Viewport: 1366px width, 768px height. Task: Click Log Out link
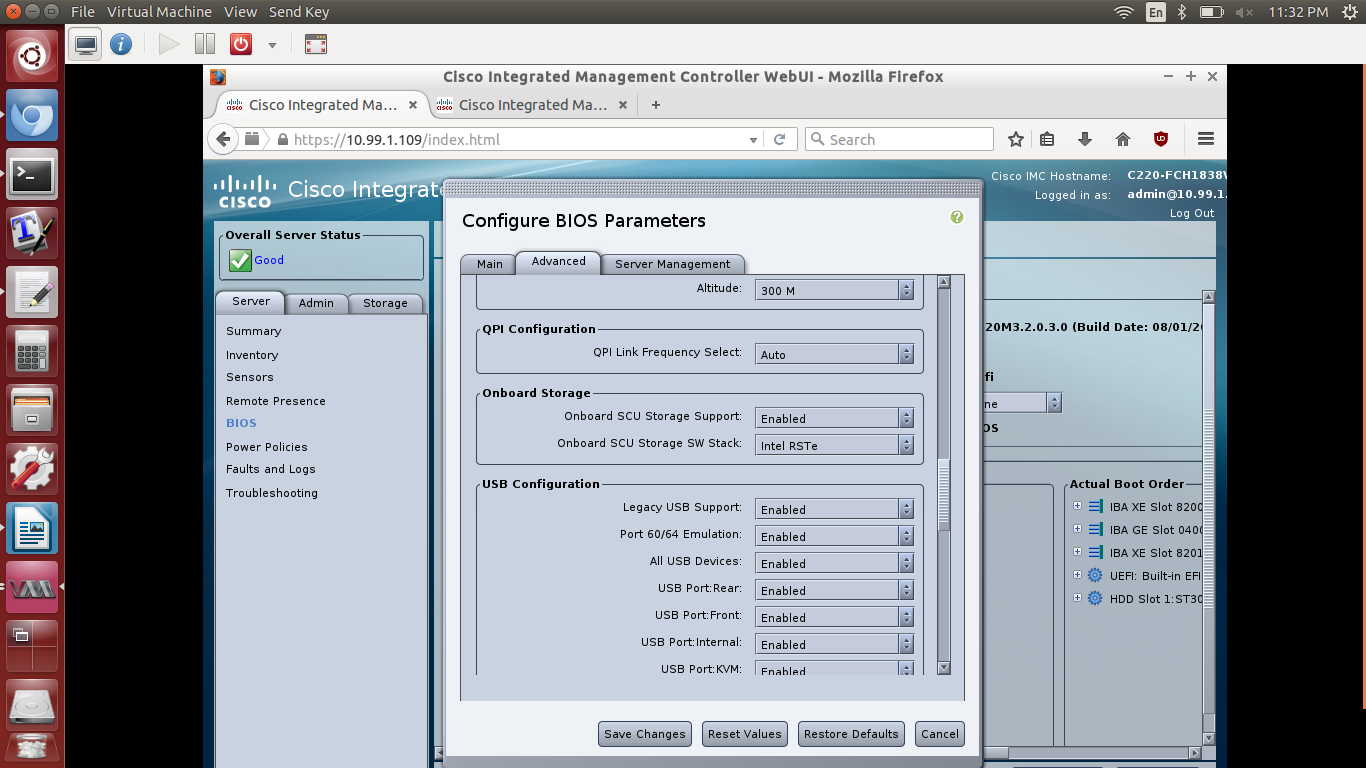point(1192,213)
